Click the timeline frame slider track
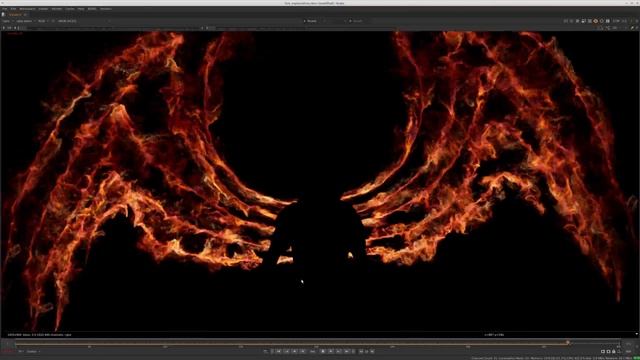 pyautogui.click(x=318, y=343)
